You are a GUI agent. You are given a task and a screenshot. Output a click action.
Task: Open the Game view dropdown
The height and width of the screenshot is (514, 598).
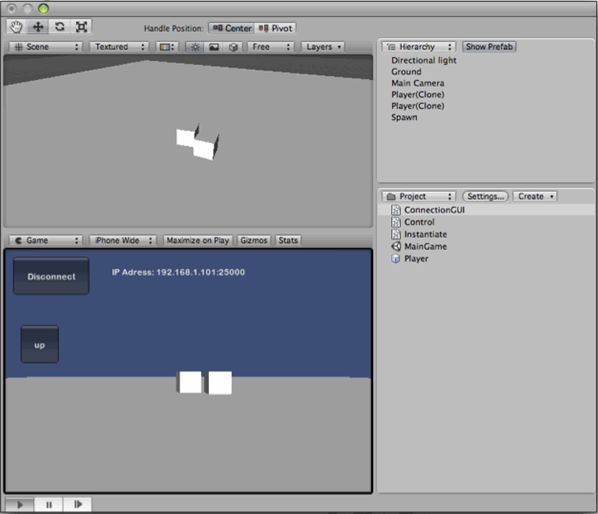point(46,241)
